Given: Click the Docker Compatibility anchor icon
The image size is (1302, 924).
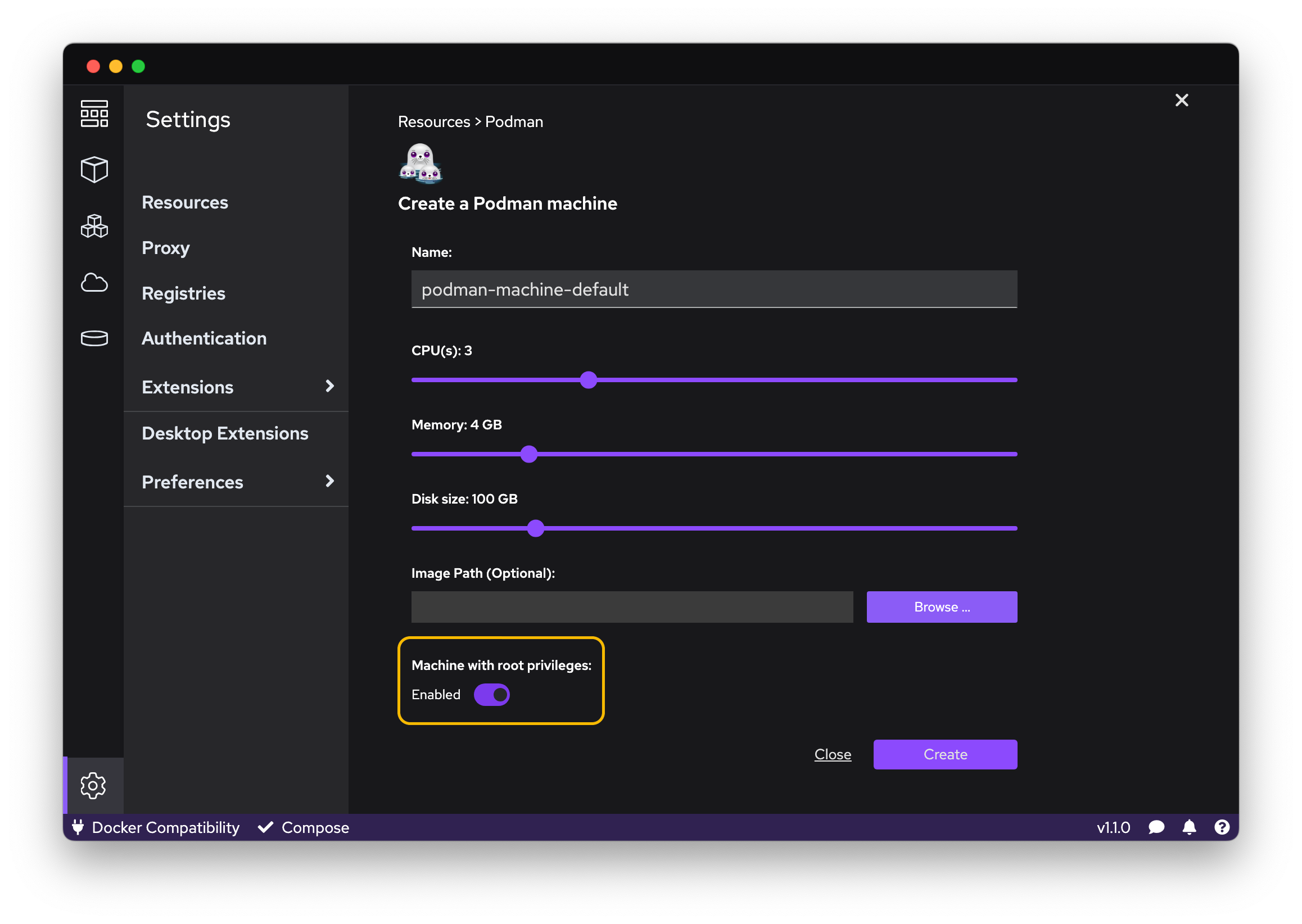Looking at the screenshot, I should (80, 828).
